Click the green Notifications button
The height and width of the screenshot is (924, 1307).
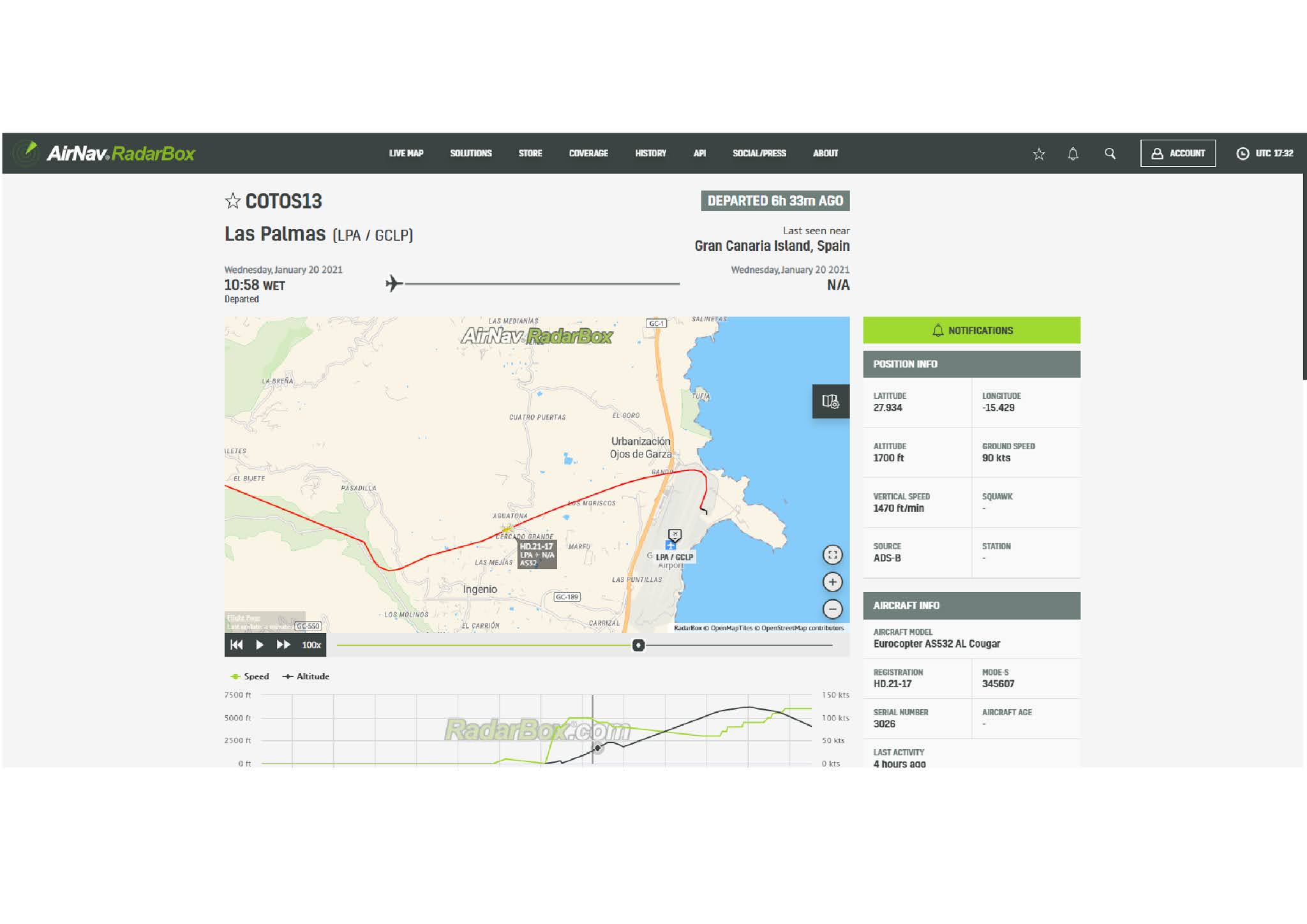(x=971, y=331)
